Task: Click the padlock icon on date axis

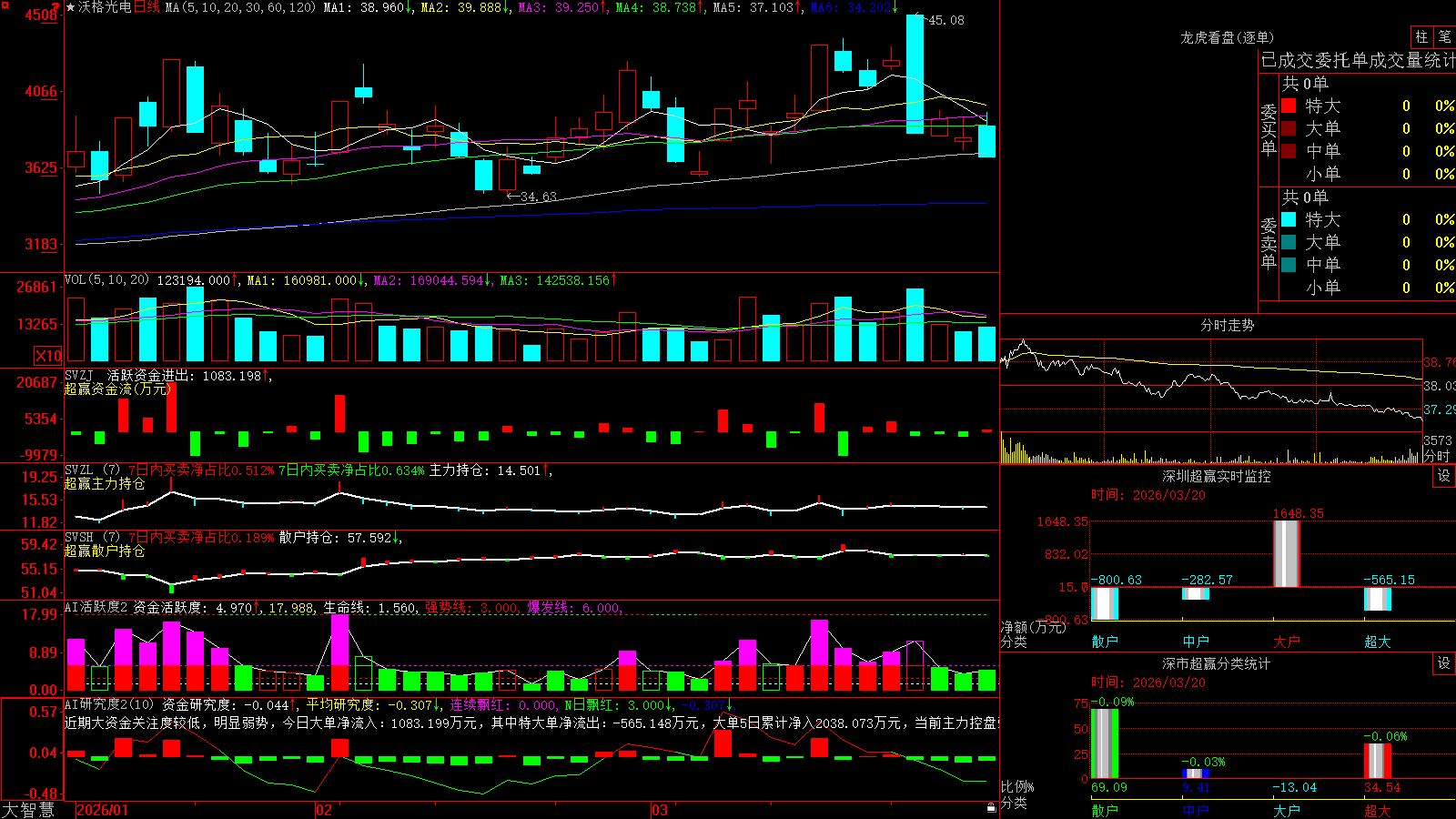Action: click(x=991, y=808)
